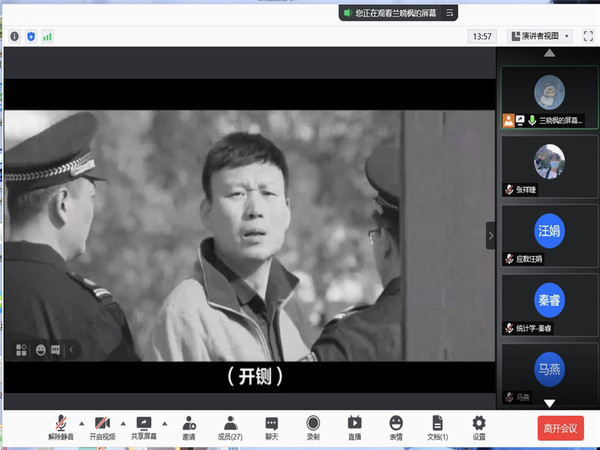The image size is (600, 450).
Task: Open the meeting info icon
Action: click(15, 36)
